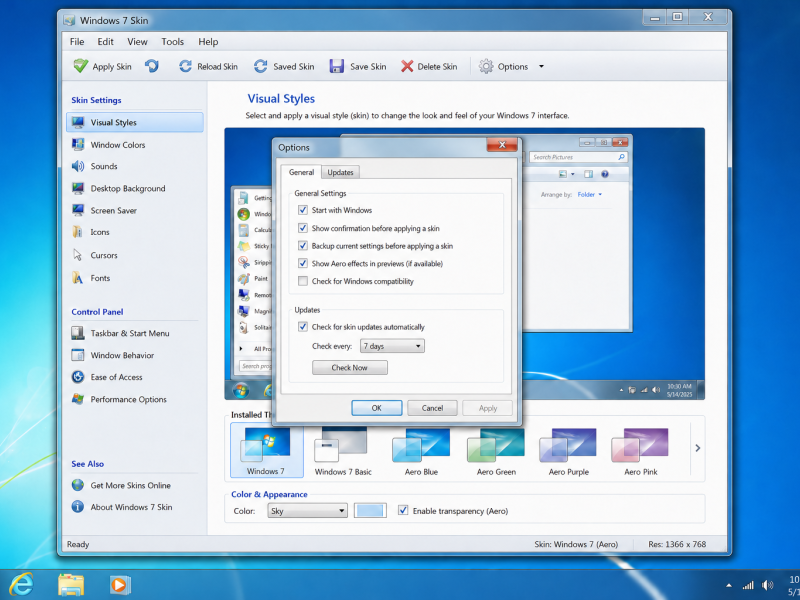The width and height of the screenshot is (800, 600).
Task: Select the Aero Pink theme
Action: pyautogui.click(x=641, y=451)
